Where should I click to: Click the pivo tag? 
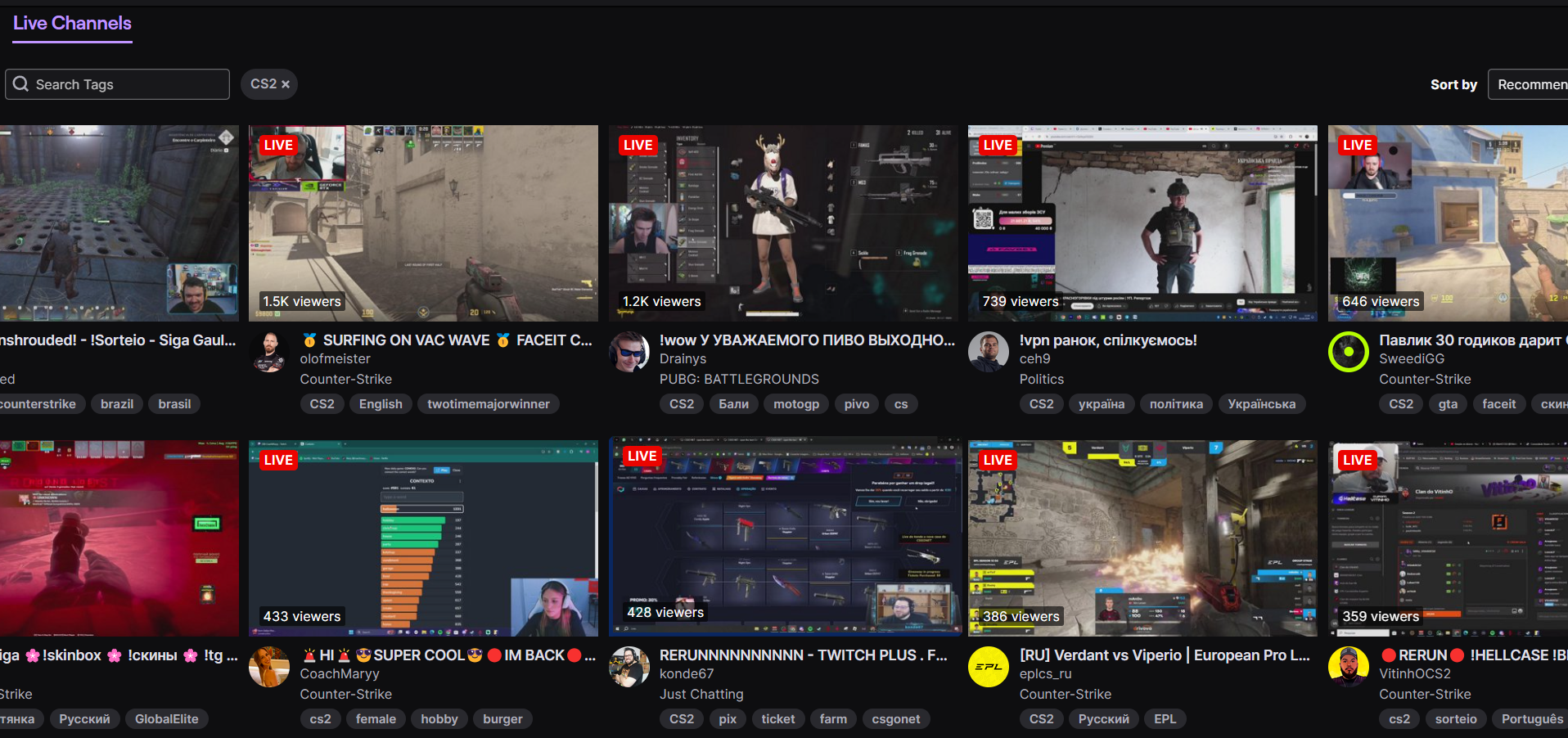pyautogui.click(x=857, y=404)
